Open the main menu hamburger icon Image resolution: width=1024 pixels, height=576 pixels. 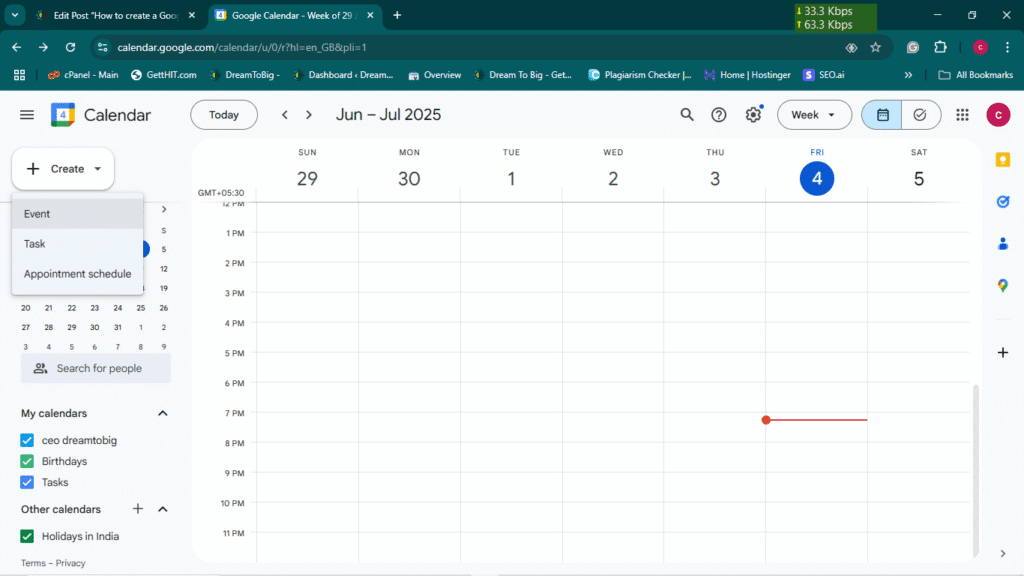click(x=27, y=115)
